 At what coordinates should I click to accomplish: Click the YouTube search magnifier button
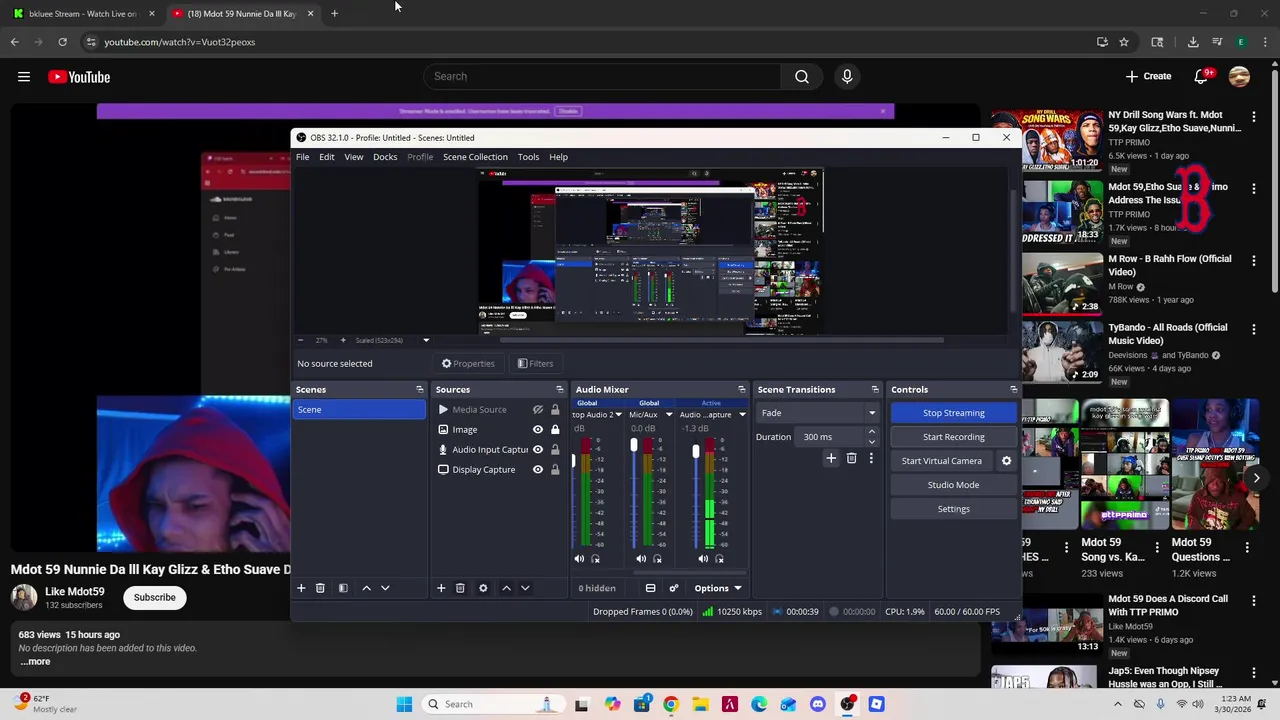[802, 76]
